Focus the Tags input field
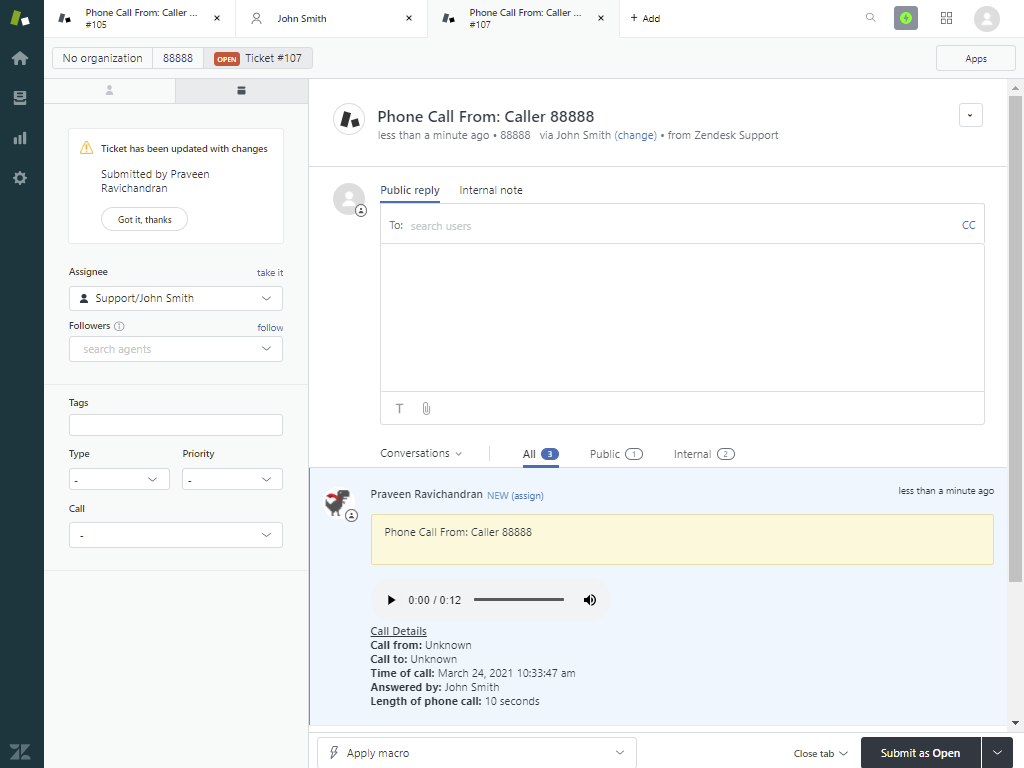The width and height of the screenshot is (1024, 768). (x=176, y=425)
